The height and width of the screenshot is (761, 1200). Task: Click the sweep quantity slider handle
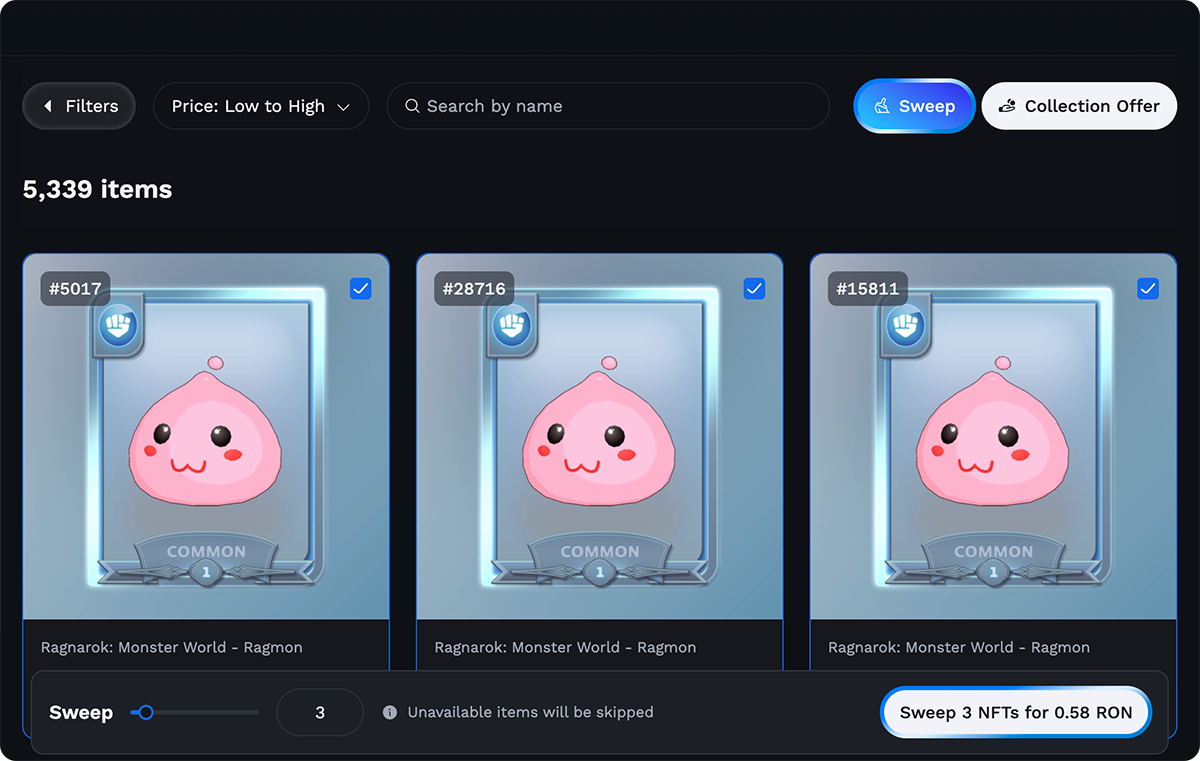coord(146,713)
